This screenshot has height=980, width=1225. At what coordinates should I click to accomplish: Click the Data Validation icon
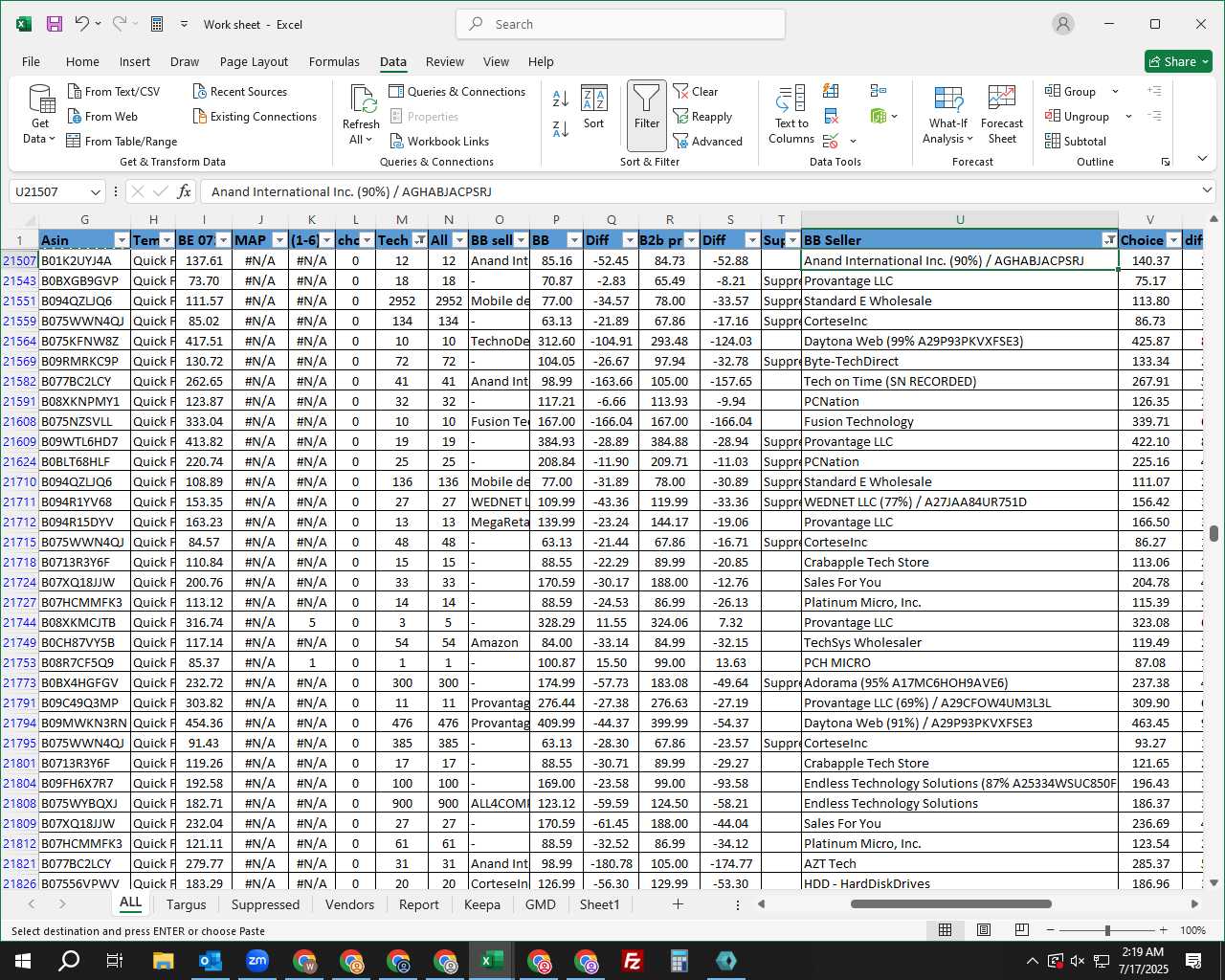pyautogui.click(x=831, y=142)
